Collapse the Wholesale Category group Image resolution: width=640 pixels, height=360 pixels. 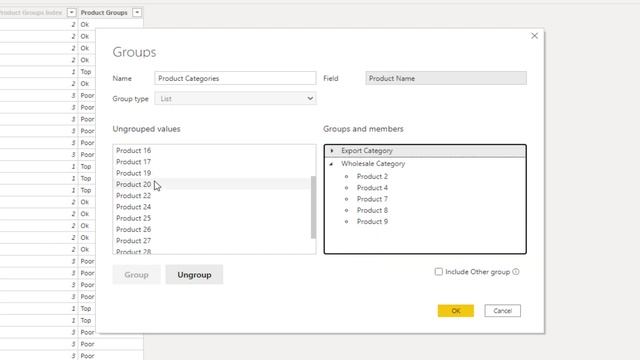(331, 164)
